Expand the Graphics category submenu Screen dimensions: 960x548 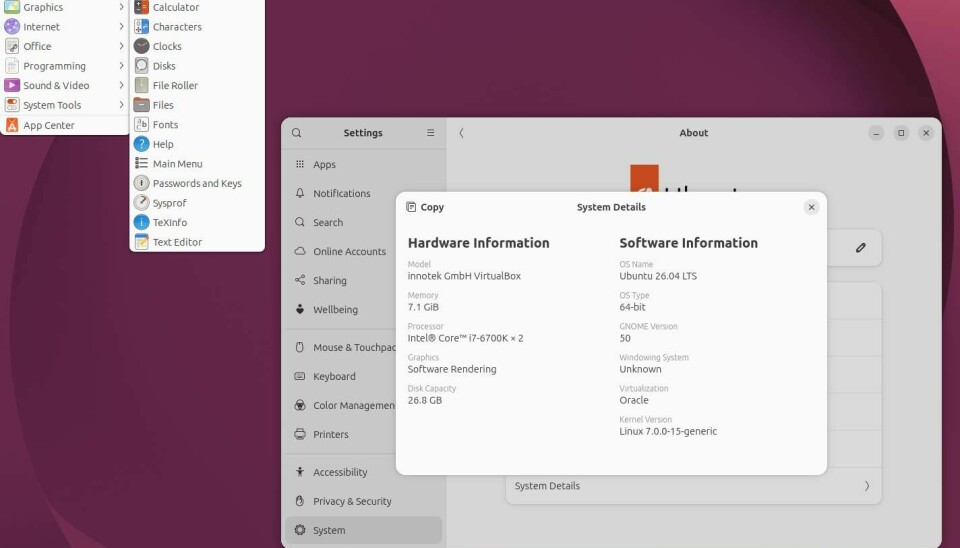[64, 7]
